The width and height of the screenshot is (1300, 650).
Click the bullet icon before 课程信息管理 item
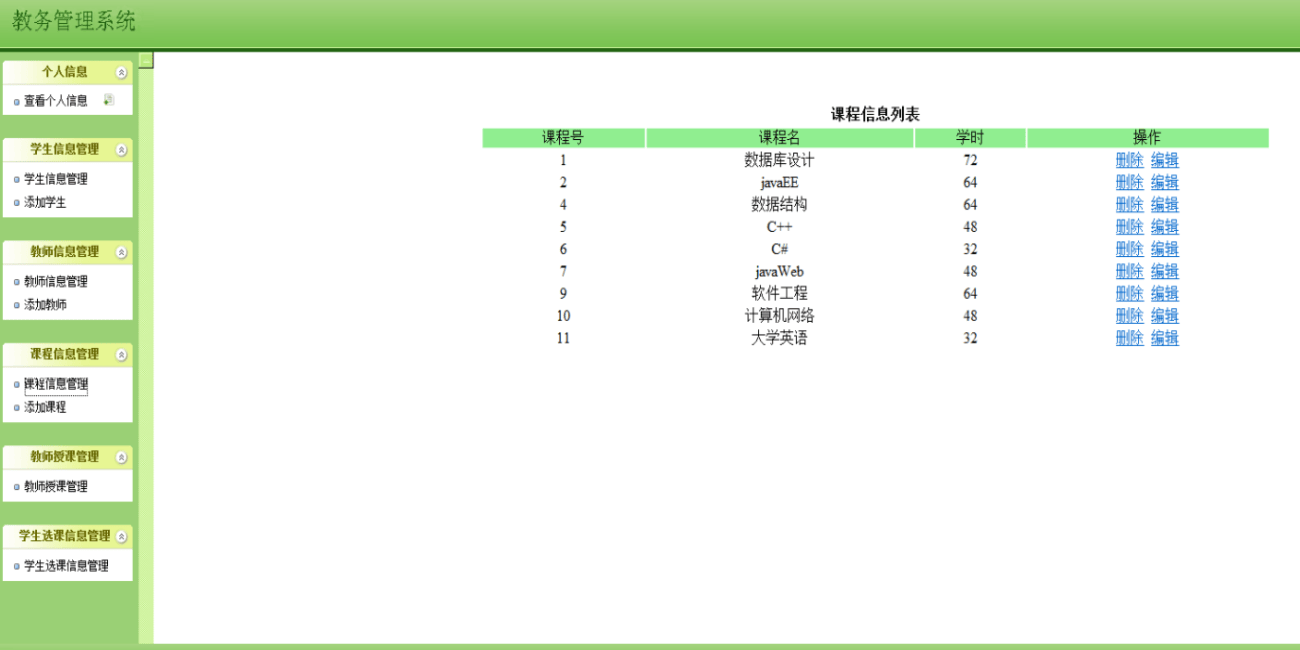pos(15,384)
